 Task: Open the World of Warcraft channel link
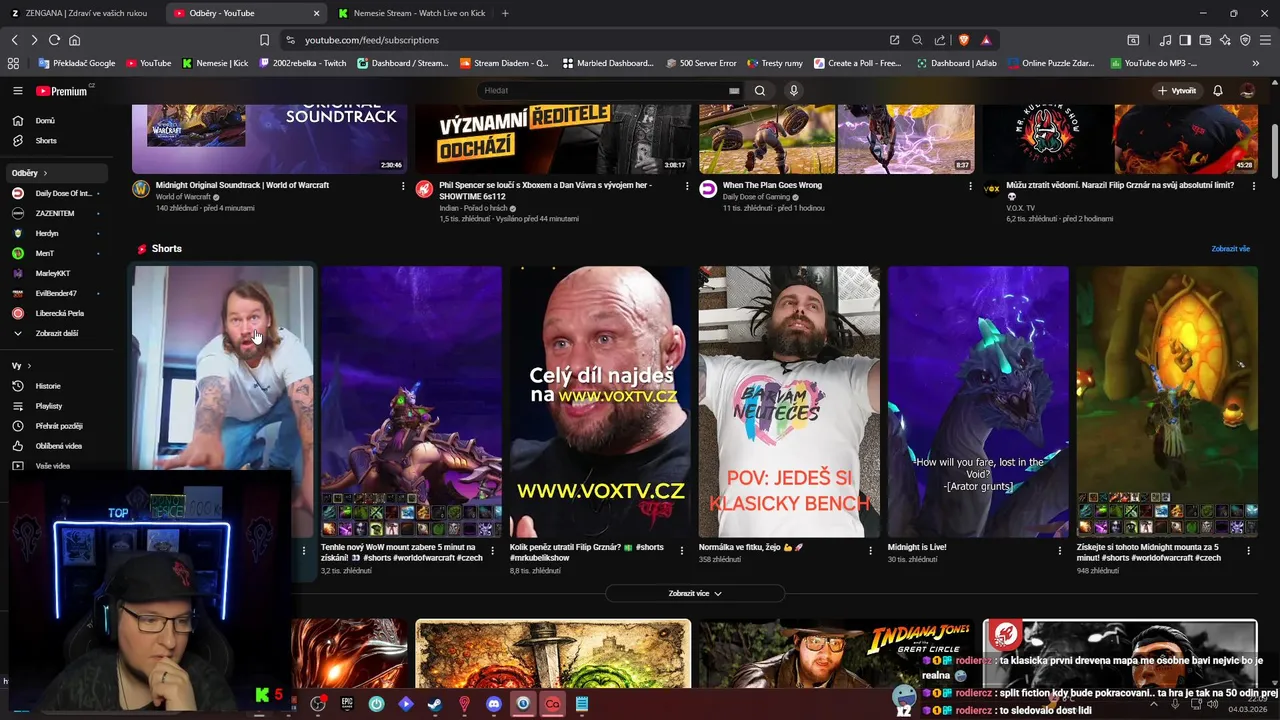184,198
